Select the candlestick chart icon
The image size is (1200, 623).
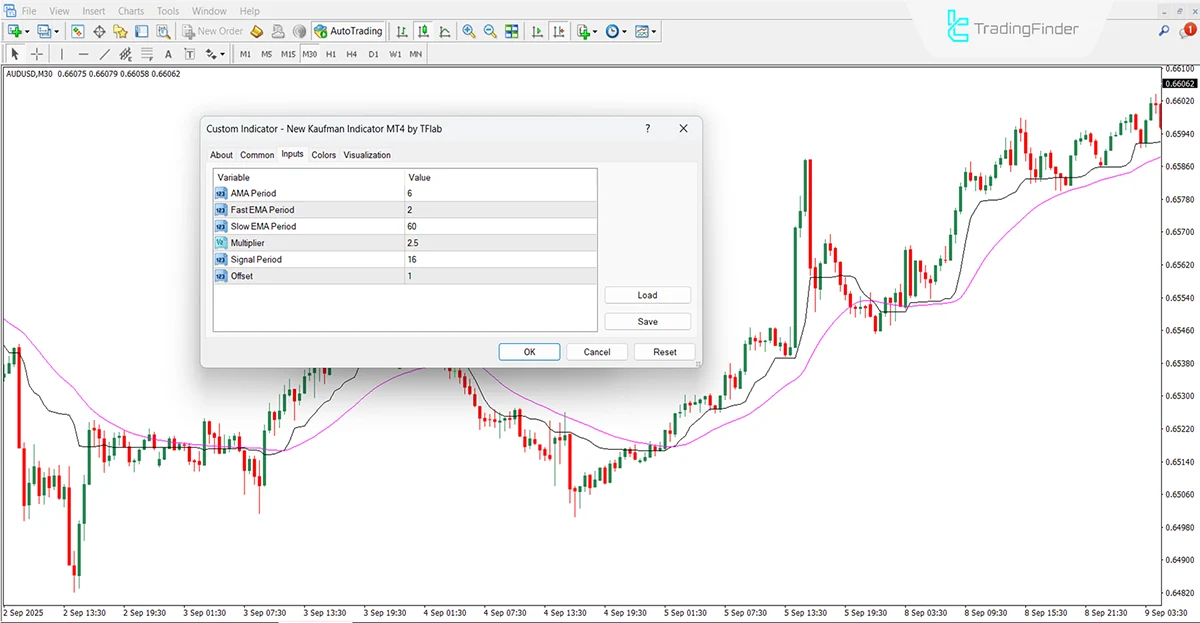point(423,31)
